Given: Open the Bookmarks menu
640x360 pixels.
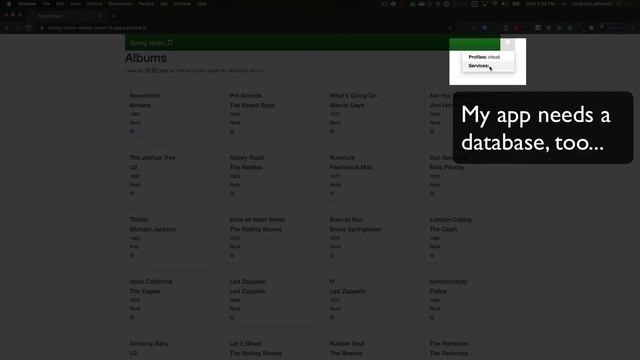Looking at the screenshot, I should (120, 4).
